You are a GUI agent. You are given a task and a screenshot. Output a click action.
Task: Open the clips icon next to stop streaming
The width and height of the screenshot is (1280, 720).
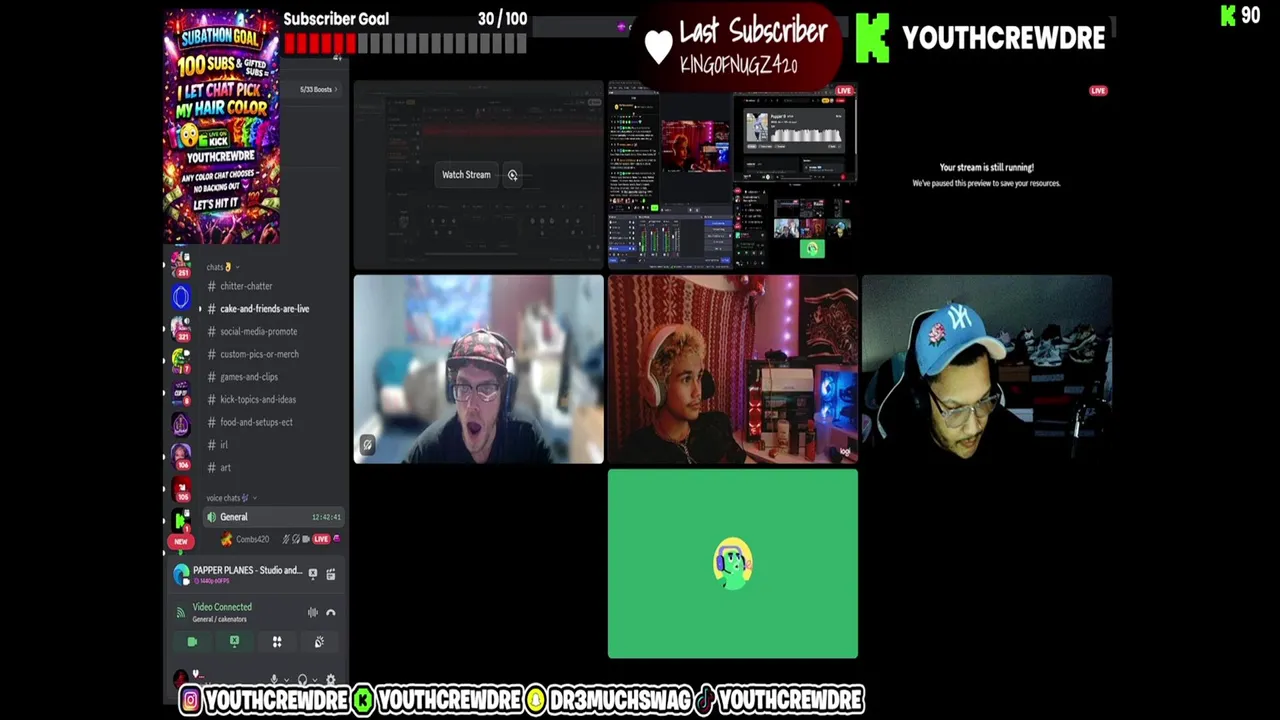pyautogui.click(x=331, y=574)
